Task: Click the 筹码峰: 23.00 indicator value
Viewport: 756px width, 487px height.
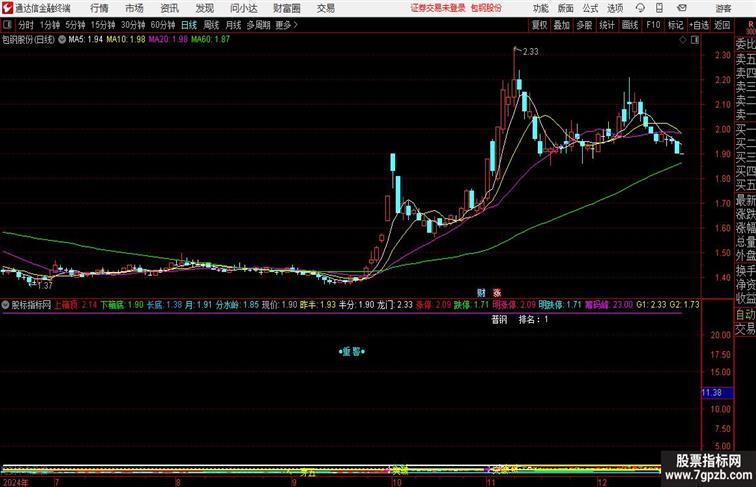Action: click(x=609, y=305)
